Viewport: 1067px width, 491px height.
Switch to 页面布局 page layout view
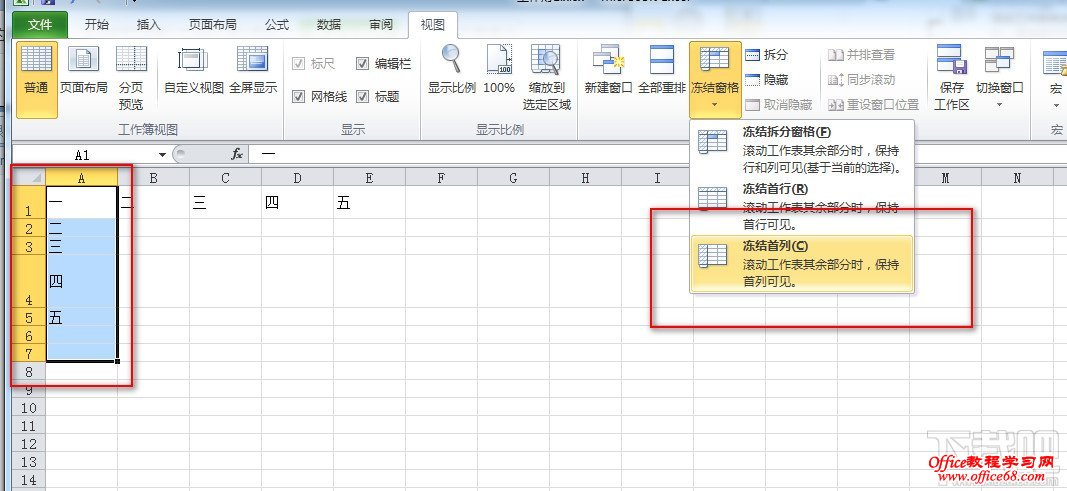[x=84, y=71]
